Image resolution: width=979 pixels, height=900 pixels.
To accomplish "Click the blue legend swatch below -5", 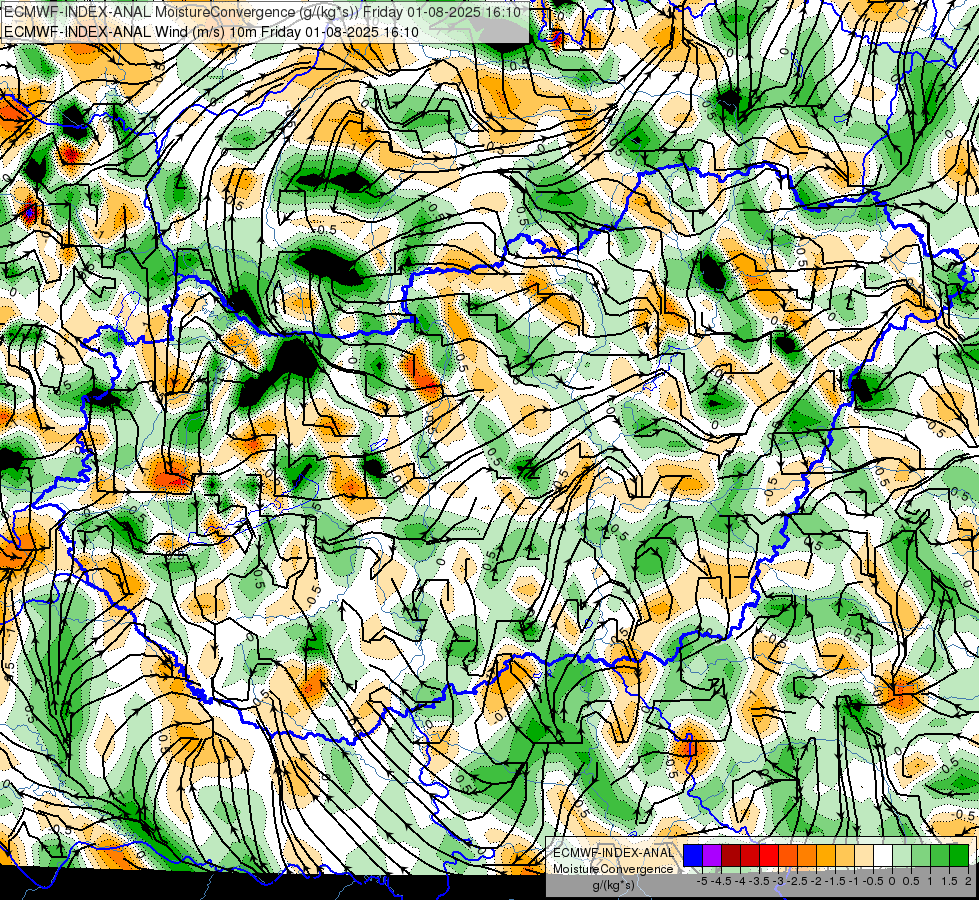I will click(693, 855).
